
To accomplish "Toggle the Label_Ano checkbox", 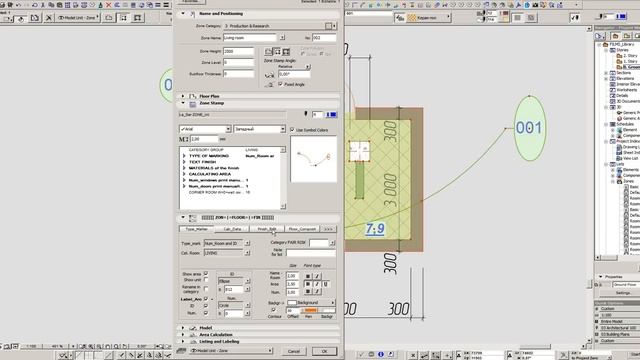I will [x=206, y=299].
